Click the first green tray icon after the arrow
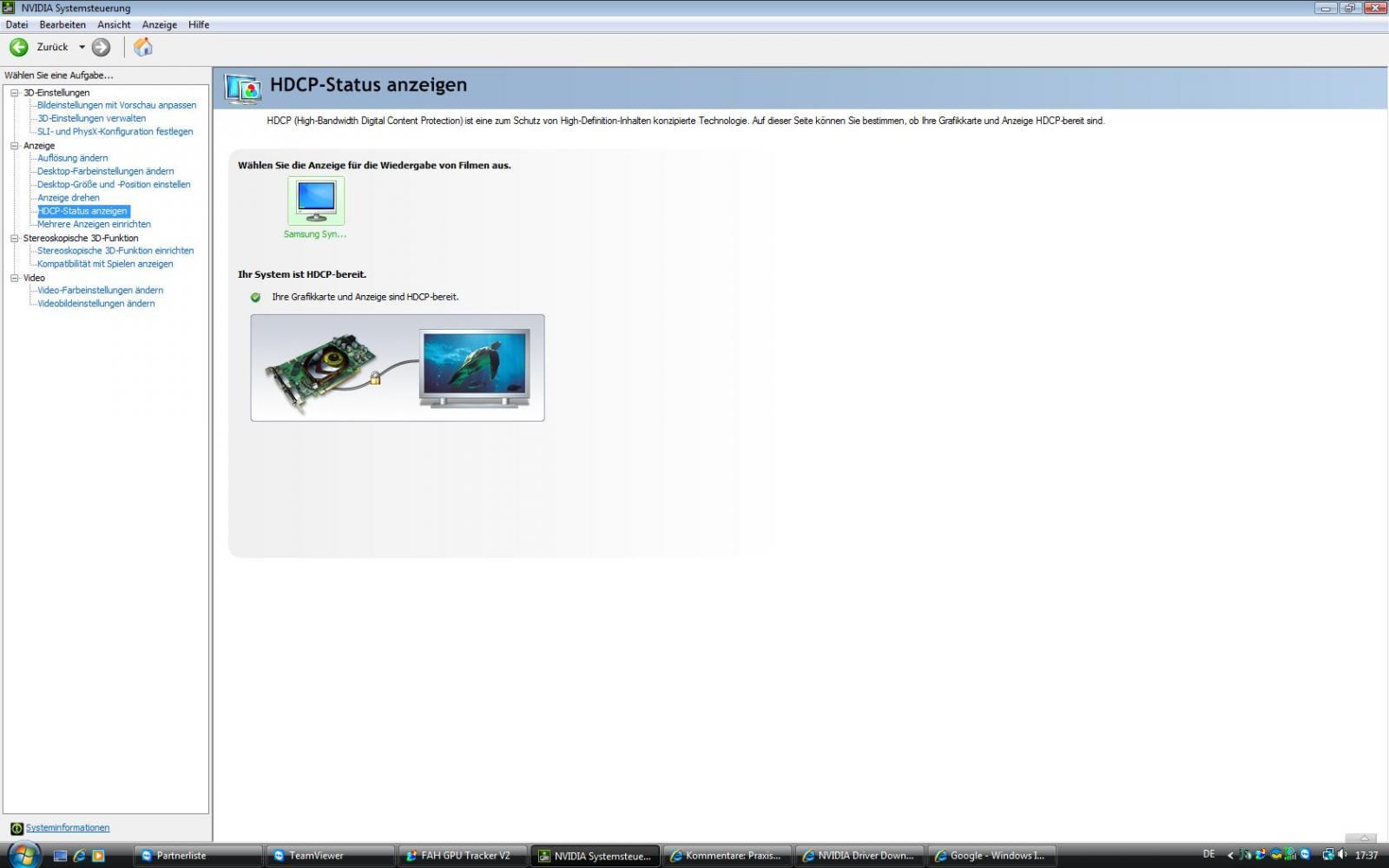 (x=1246, y=855)
